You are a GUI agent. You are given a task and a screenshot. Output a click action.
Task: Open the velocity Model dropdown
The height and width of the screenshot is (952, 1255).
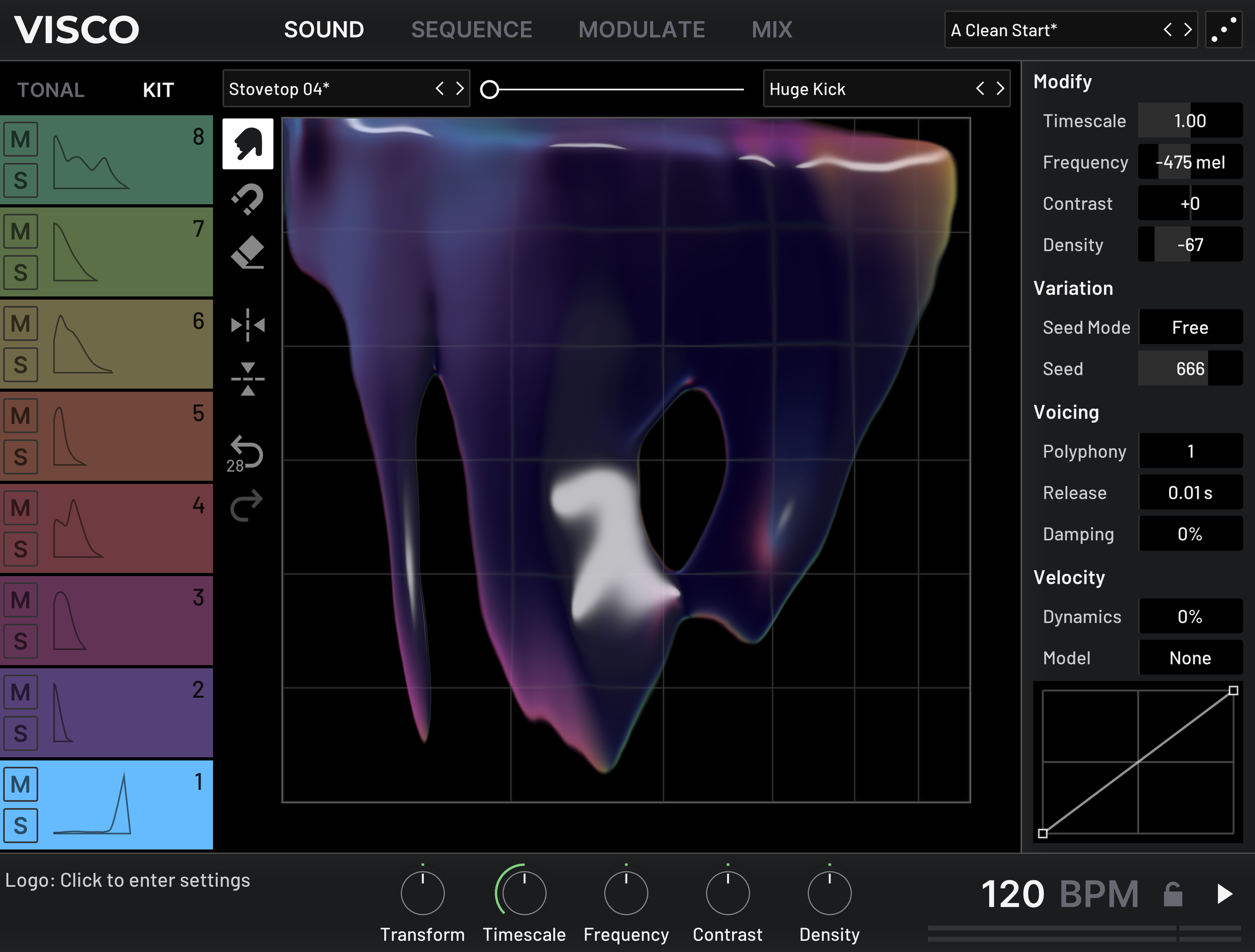(x=1190, y=658)
